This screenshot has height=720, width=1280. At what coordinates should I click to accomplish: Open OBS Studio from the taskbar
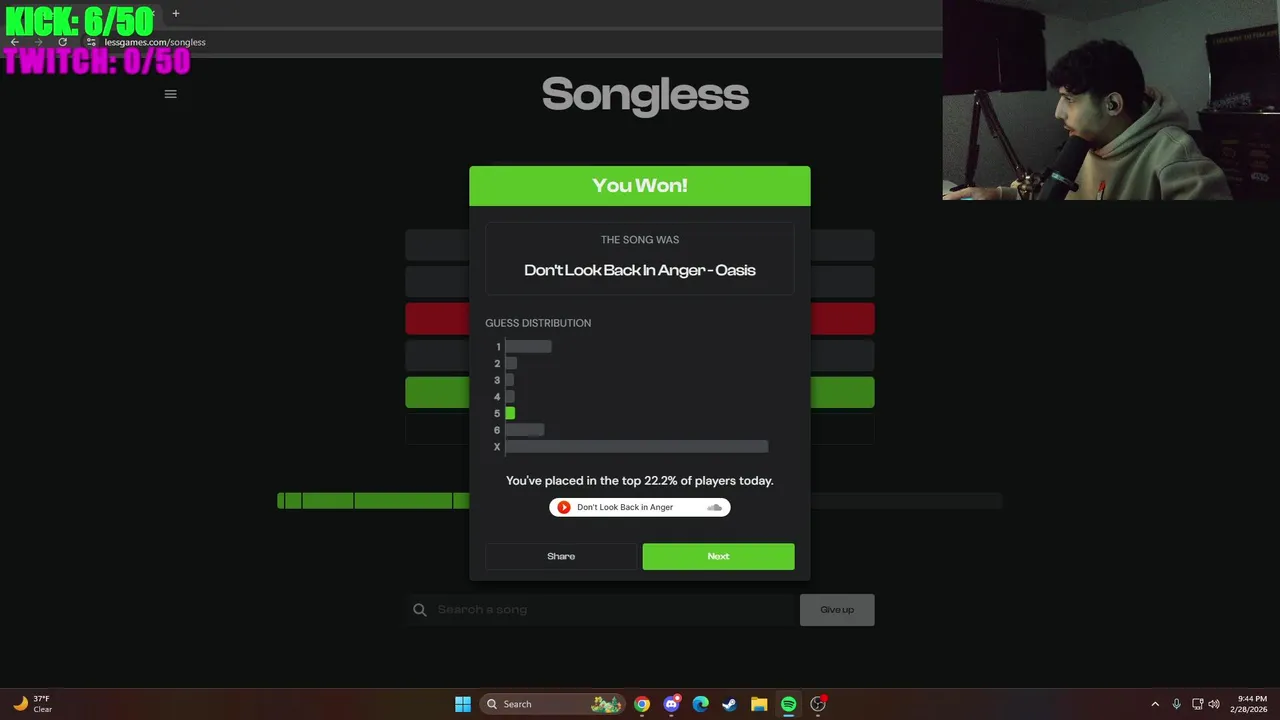point(818,704)
